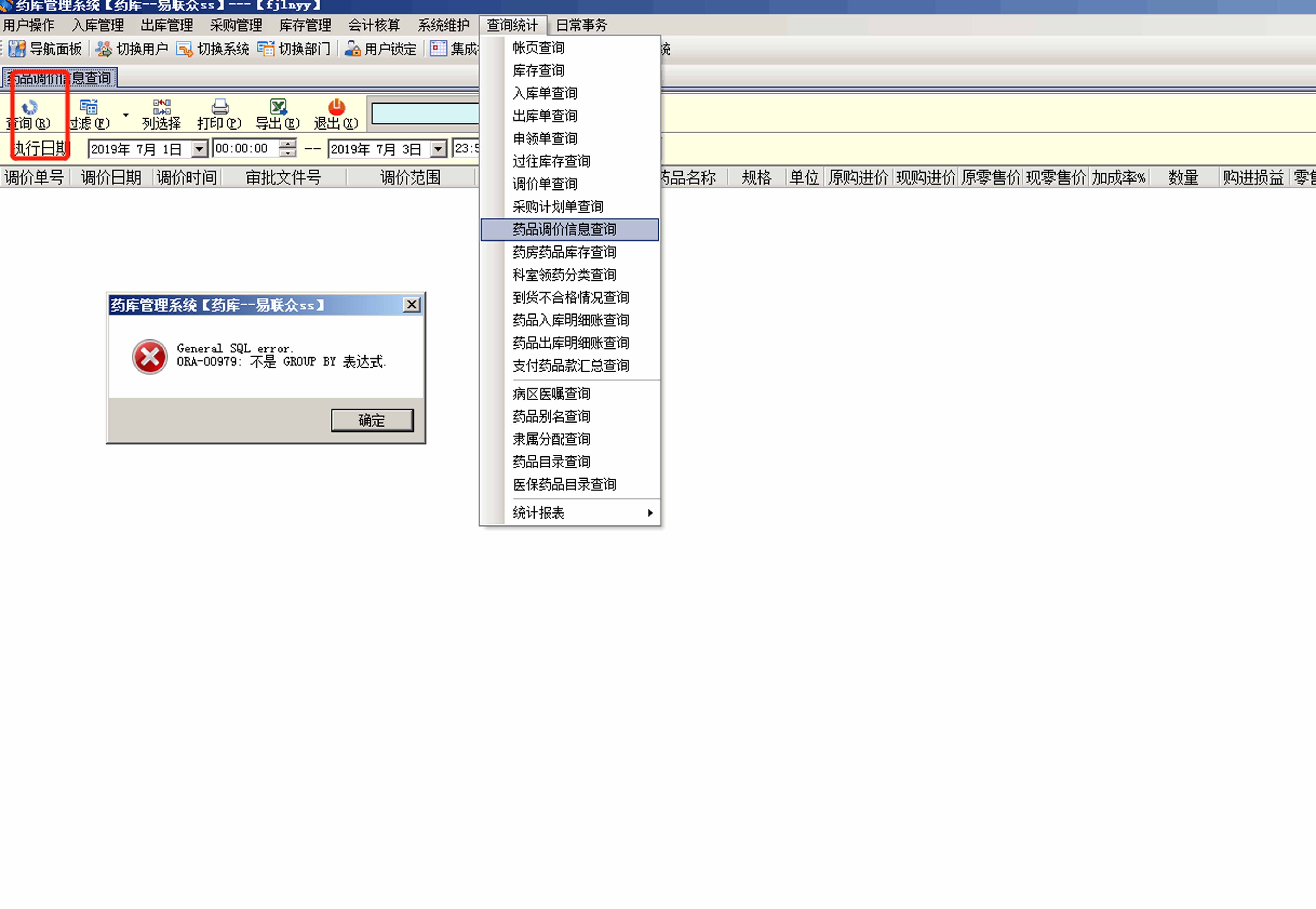This screenshot has width=1316, height=909.
Task: Open the dropdown arrow beside 过滤(F)
Action: (x=126, y=114)
